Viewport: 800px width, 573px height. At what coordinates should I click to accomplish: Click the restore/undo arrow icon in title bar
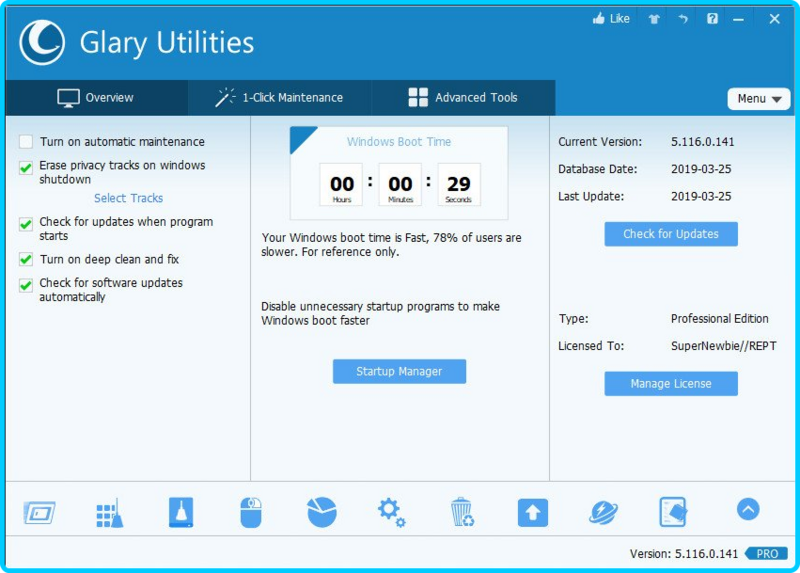pyautogui.click(x=683, y=19)
